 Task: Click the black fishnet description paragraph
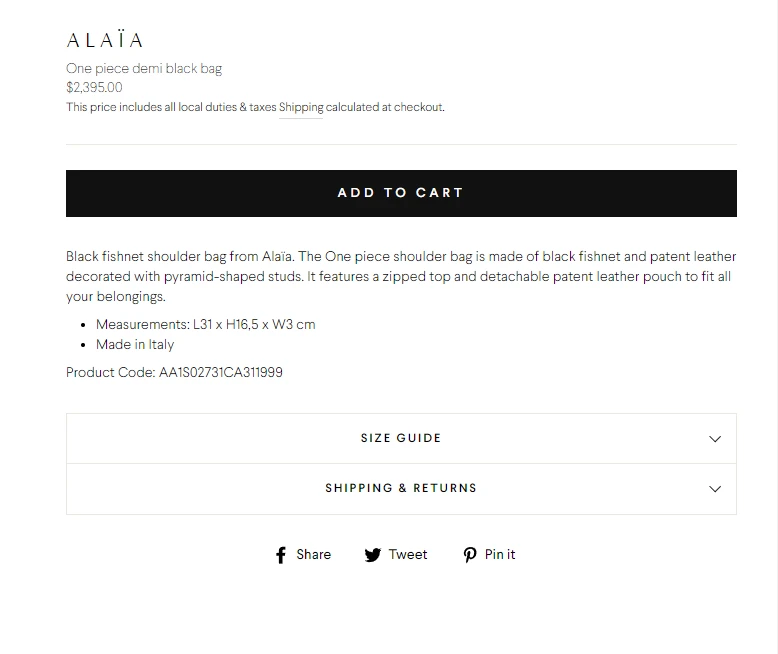tap(401, 276)
